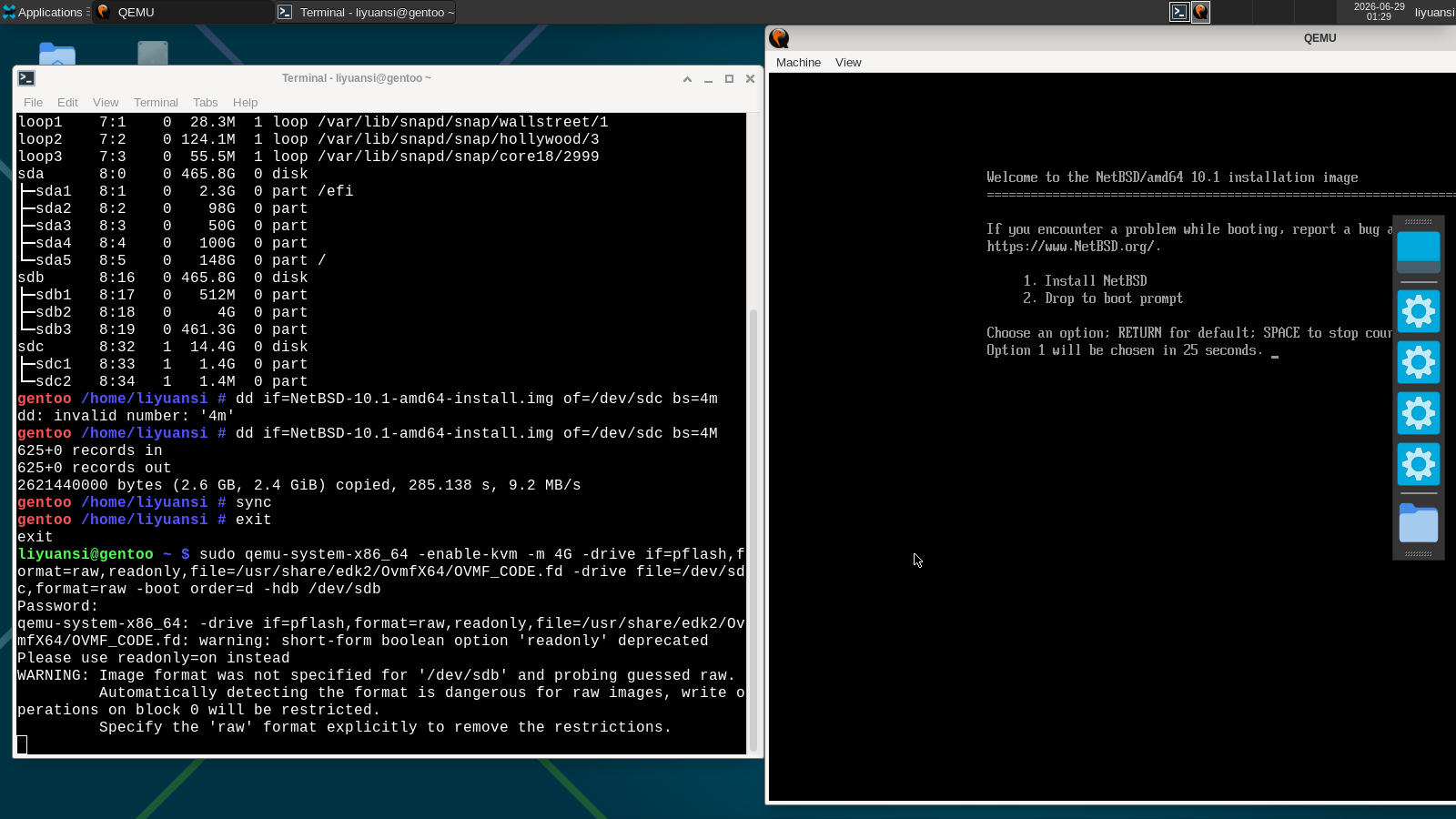Open the home folder icon on the desktop
Screen dimensions: 1456x819
57,54
